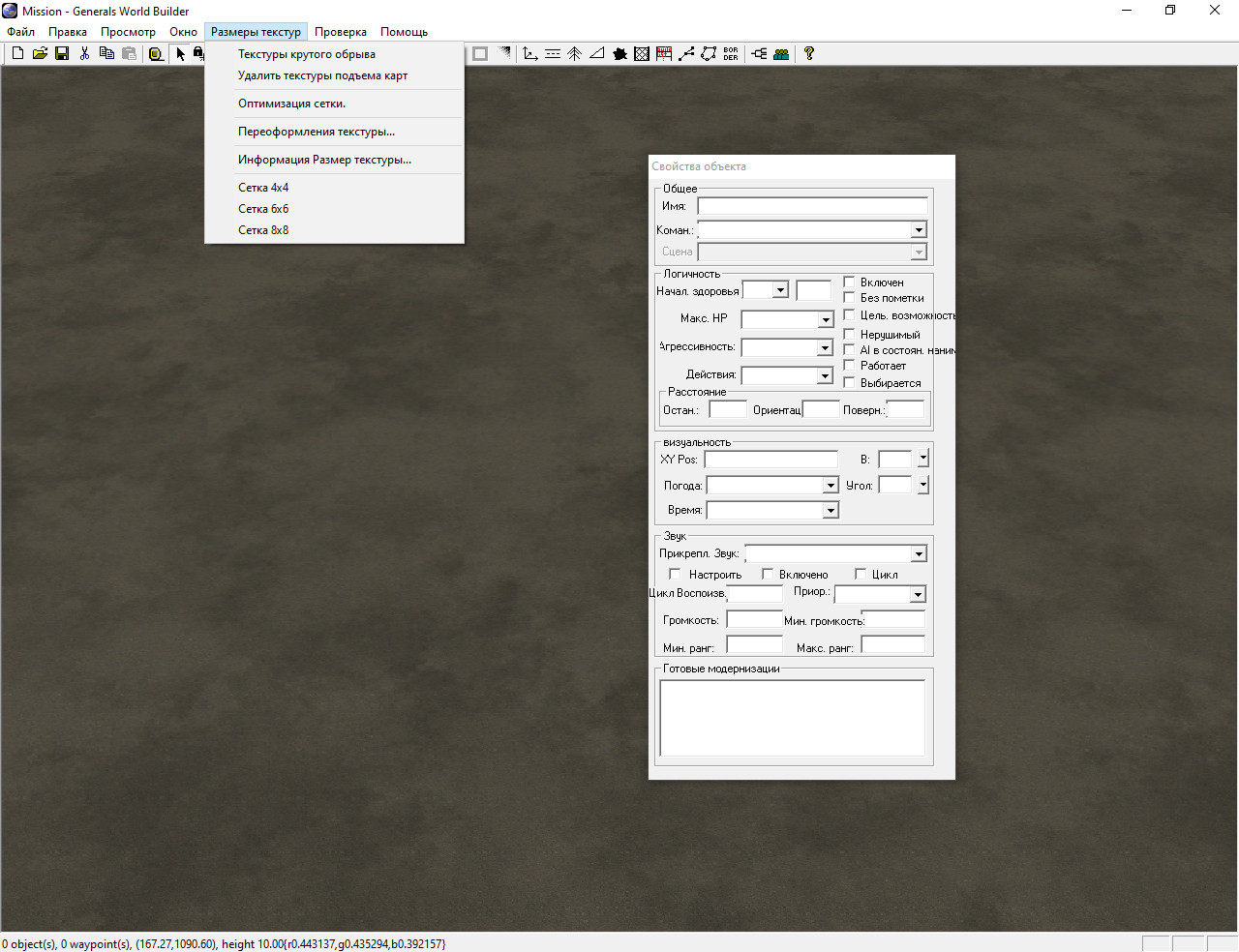Tick the 'Нерушимый' checkbox
1239x952 pixels.
pos(849,335)
